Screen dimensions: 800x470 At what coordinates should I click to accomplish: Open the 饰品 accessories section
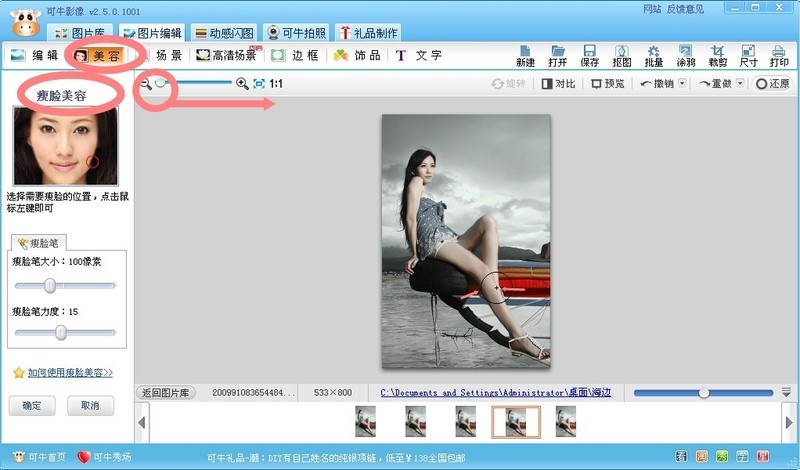tap(357, 55)
